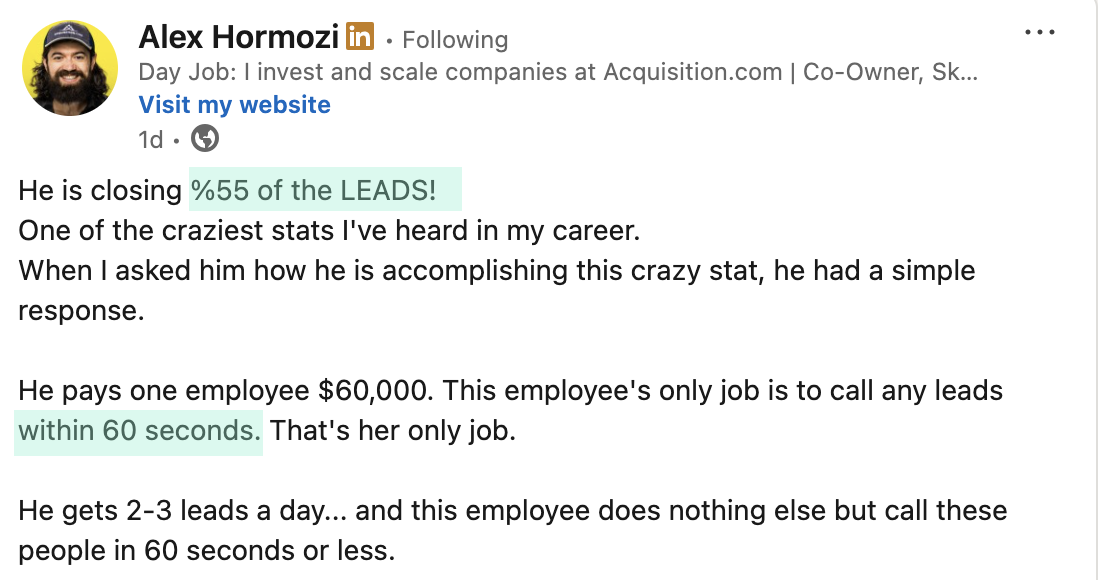Screen dimensions: 1098x580
Task: Click the "Day Job:" headline start
Action: [x=177, y=72]
